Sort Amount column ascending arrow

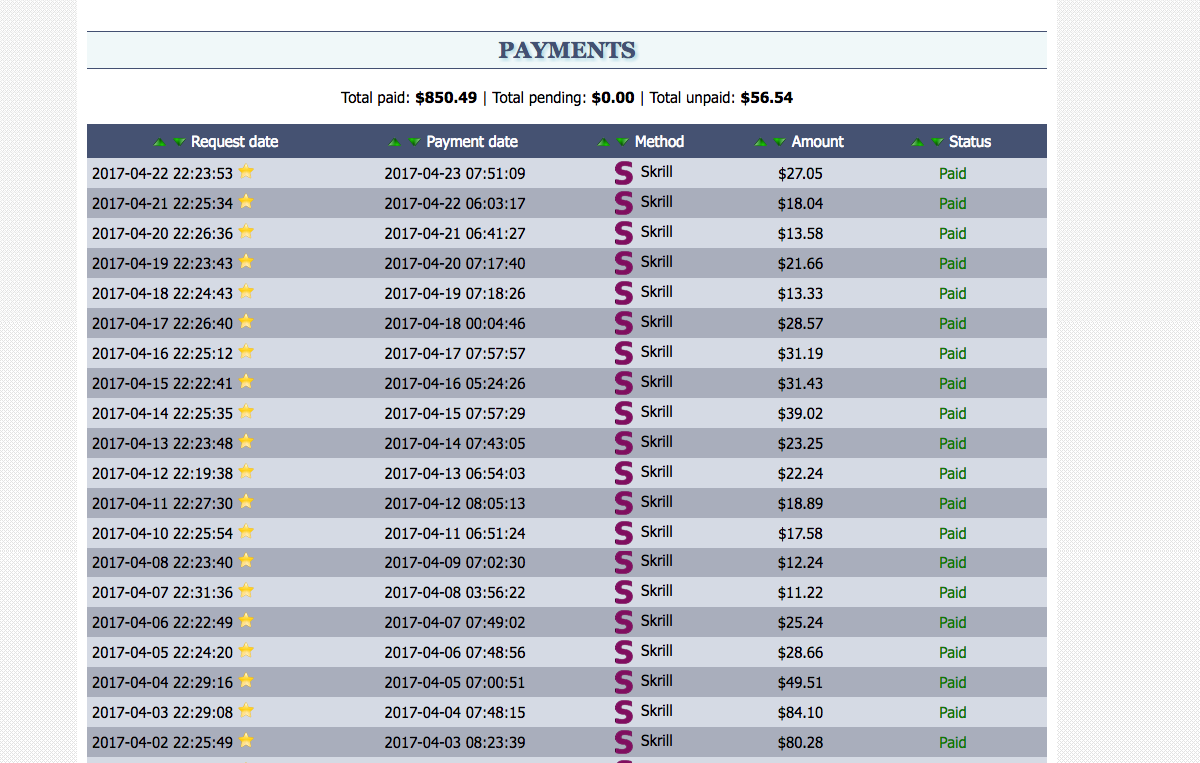click(760, 142)
